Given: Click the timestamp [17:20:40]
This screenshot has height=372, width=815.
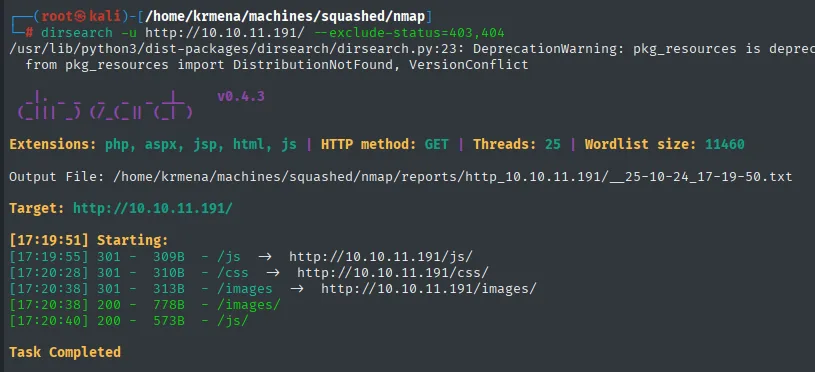Looking at the screenshot, I should coord(49,321).
